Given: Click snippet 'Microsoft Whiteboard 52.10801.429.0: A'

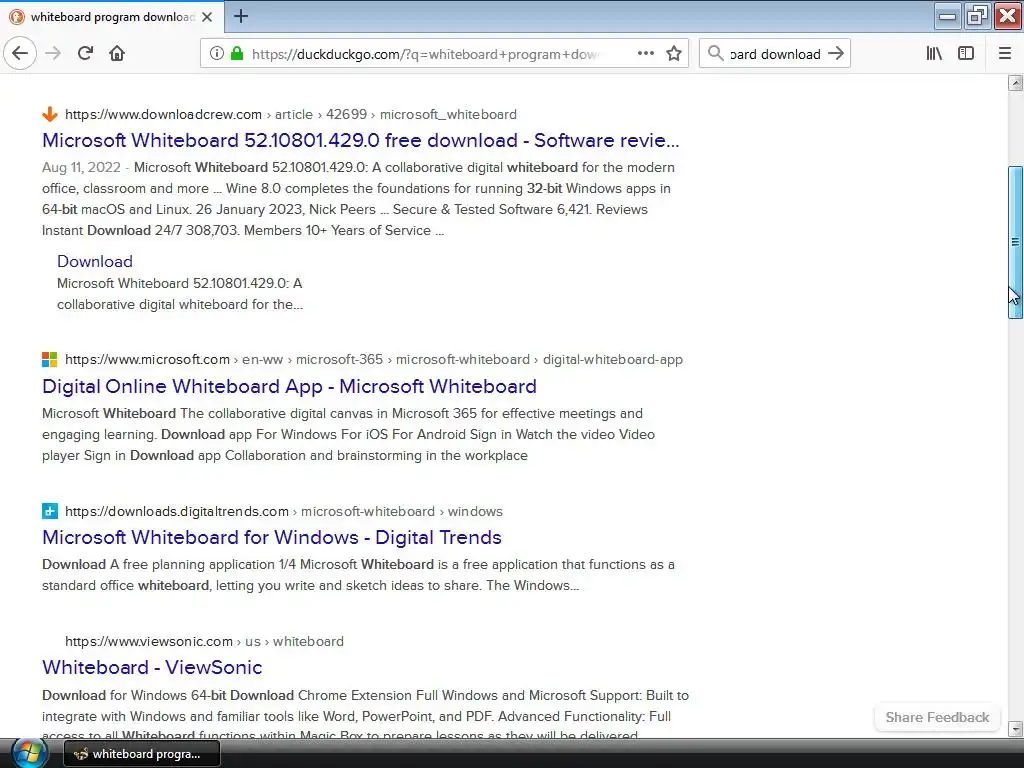Looking at the screenshot, I should 180,283.
